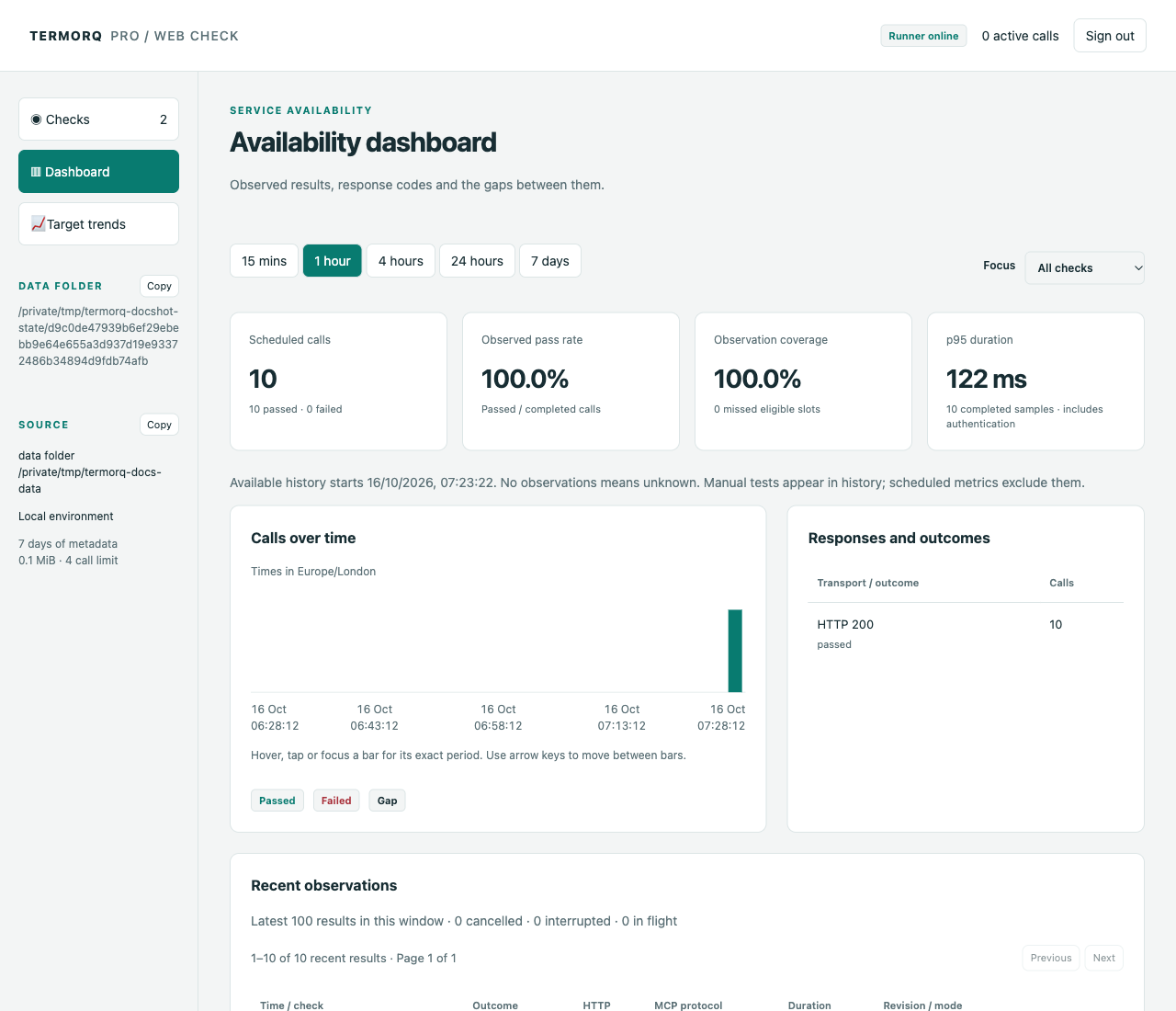The height and width of the screenshot is (1011, 1176).
Task: Click the '0 active calls' header text
Action: click(x=1020, y=36)
